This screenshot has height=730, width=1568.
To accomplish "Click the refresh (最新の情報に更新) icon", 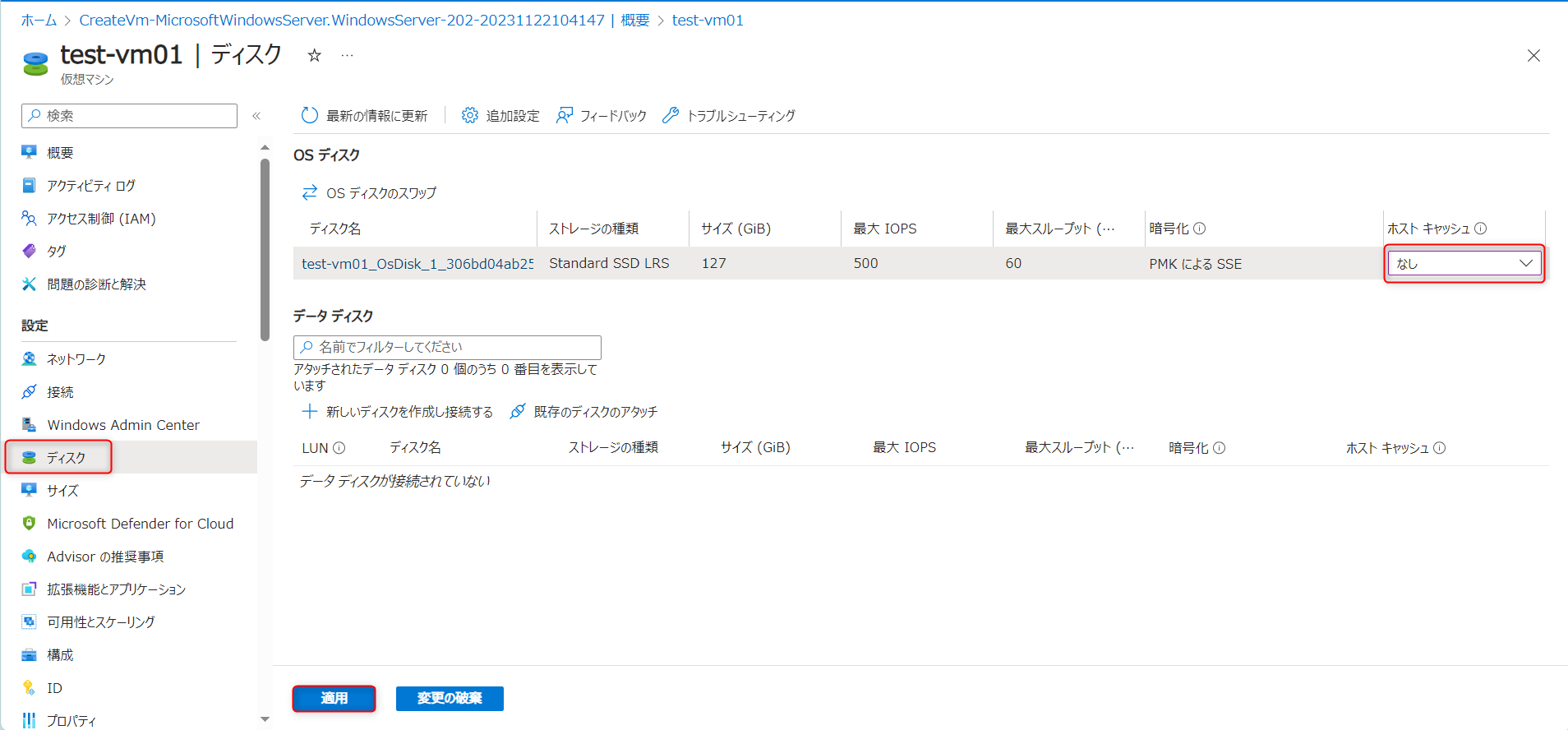I will (309, 116).
